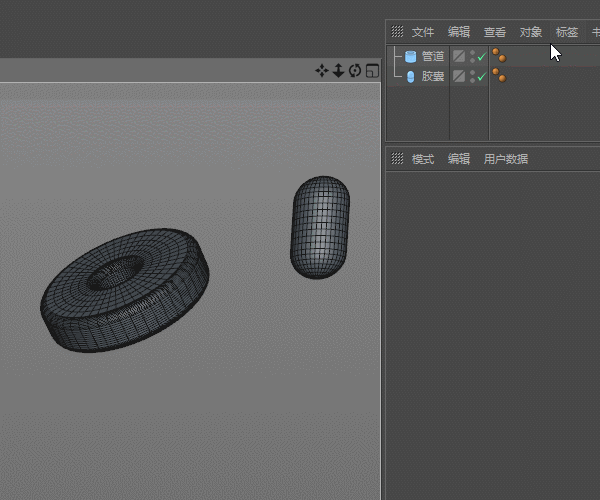This screenshot has height=500, width=600.
Task: Click the Attribute Manager panel grip icon
Action: (x=397, y=159)
